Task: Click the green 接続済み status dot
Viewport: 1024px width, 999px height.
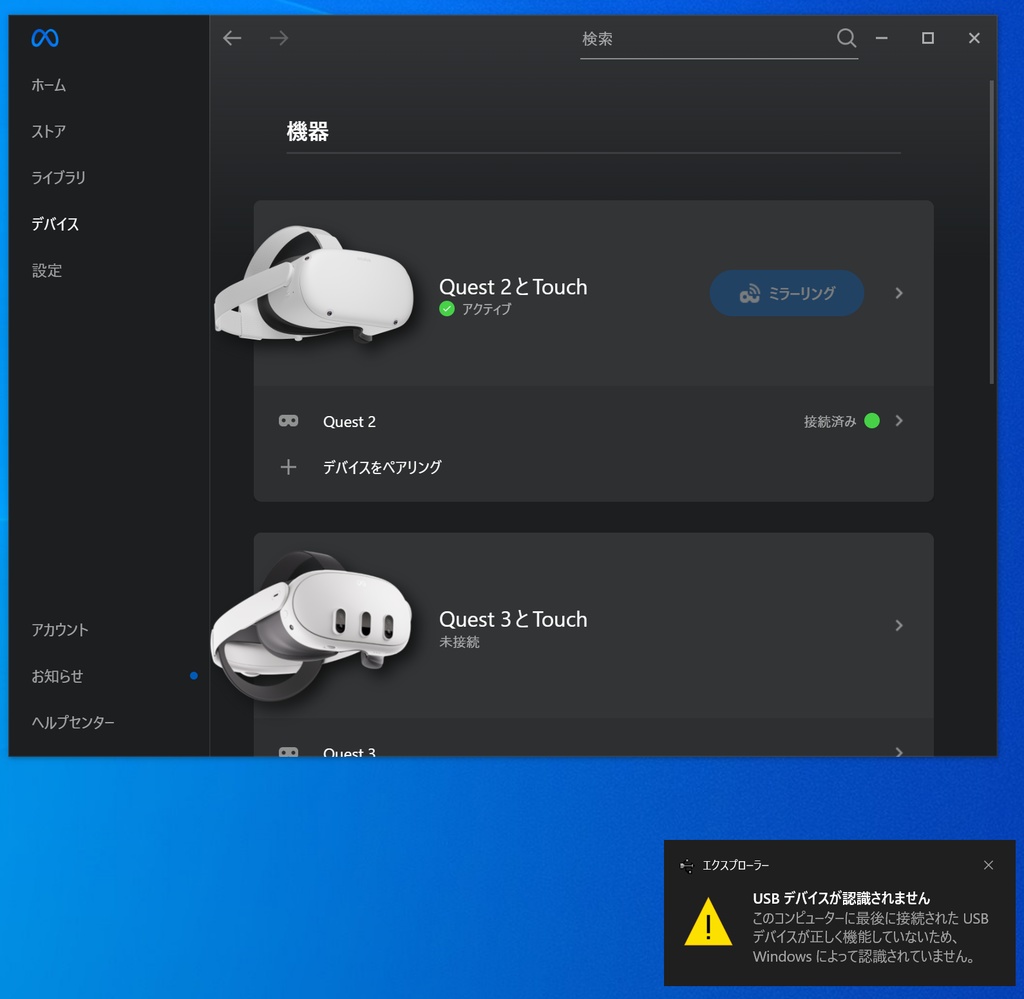Action: click(872, 420)
